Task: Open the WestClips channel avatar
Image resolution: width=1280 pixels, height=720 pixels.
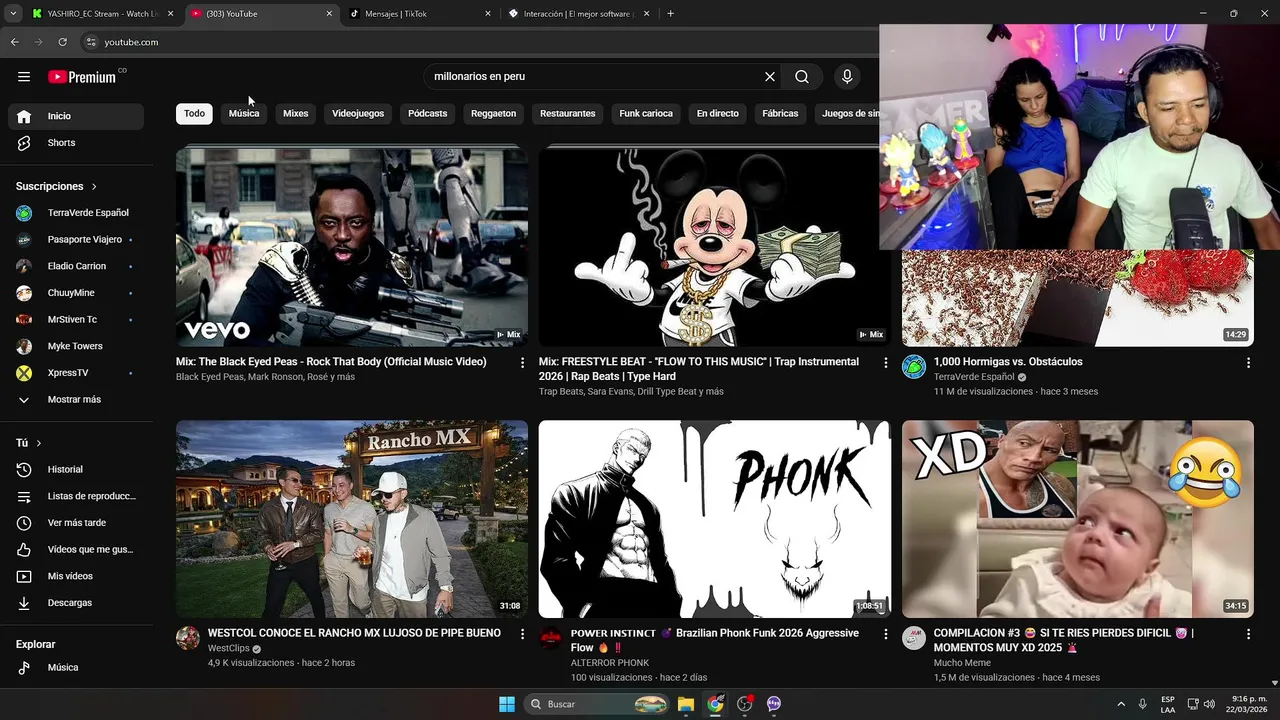Action: point(188,638)
